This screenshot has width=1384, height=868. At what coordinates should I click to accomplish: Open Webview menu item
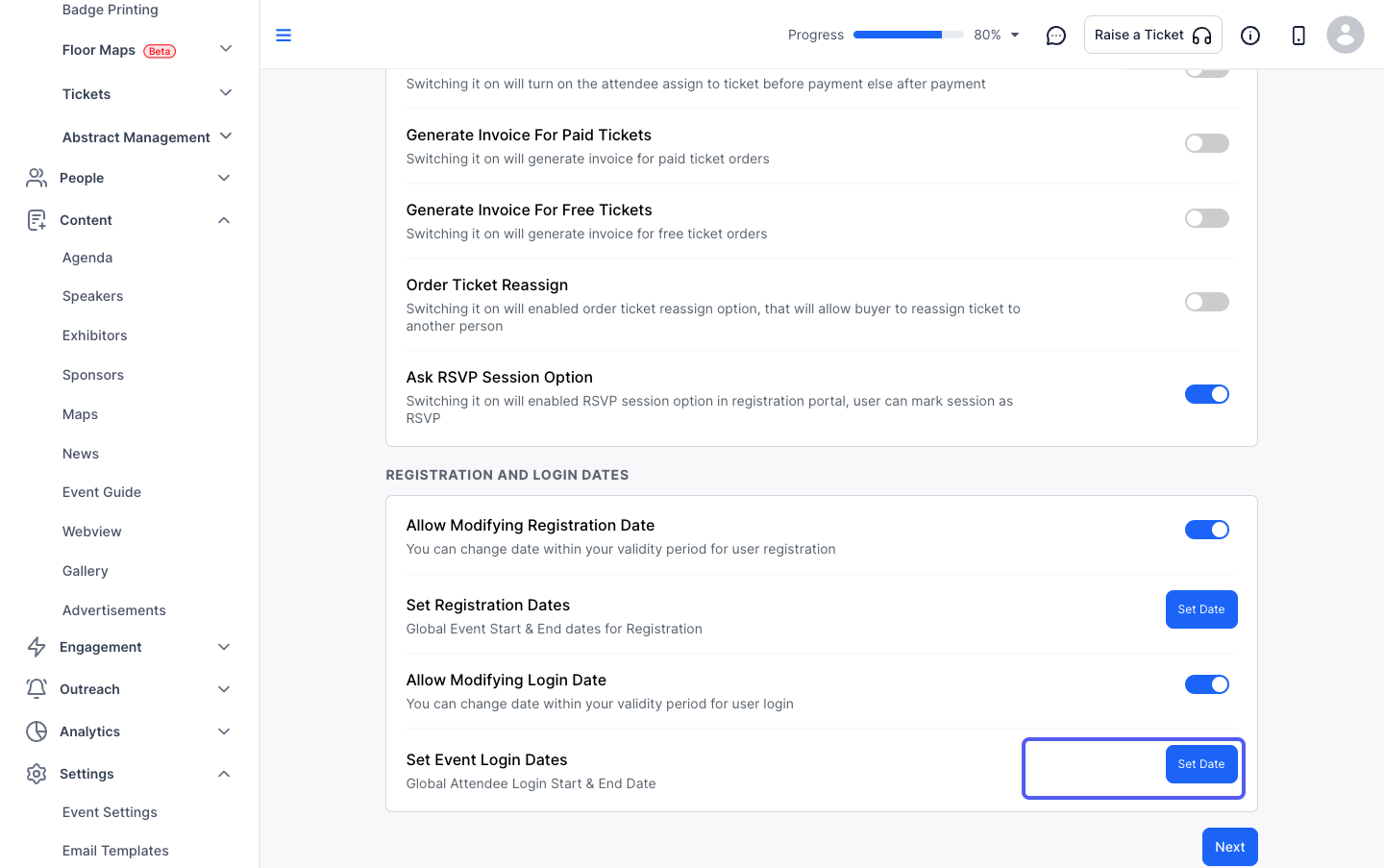[92, 532]
